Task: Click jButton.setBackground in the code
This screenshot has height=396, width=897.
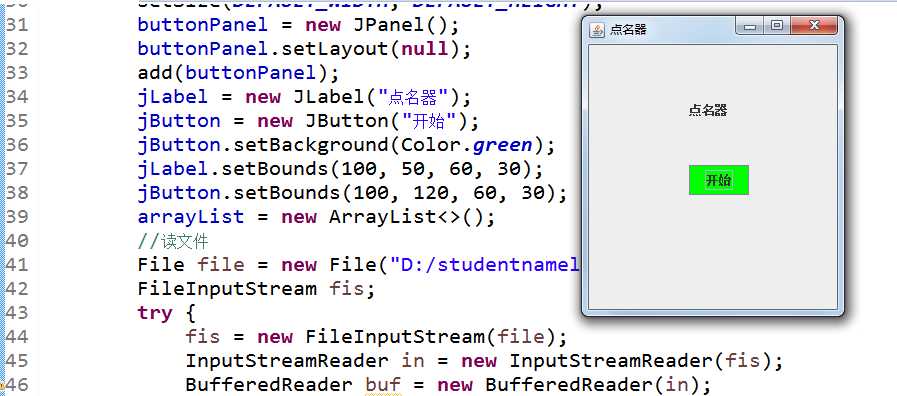Action: point(263,145)
